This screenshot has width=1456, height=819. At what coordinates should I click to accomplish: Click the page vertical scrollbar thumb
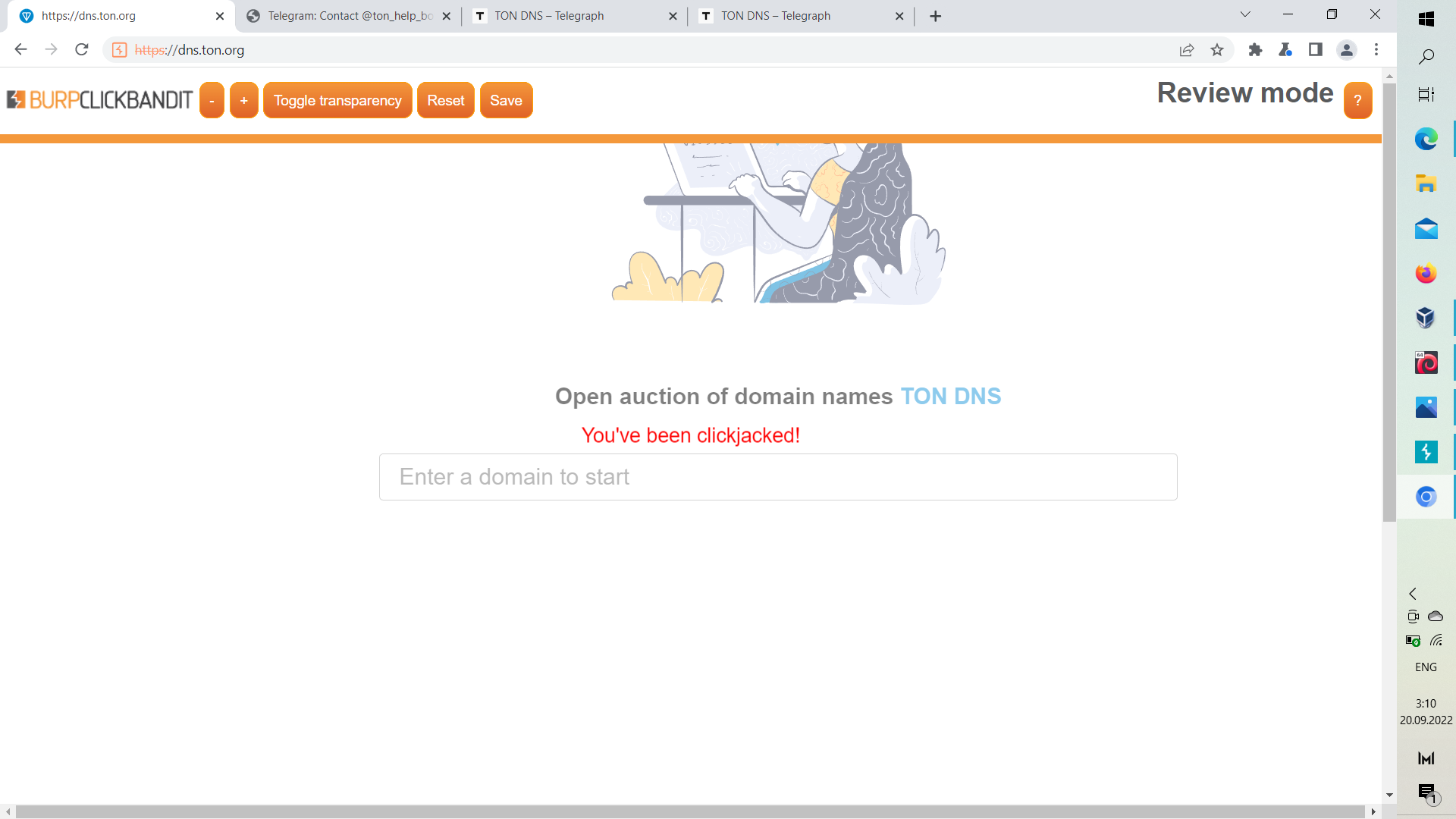point(1389,303)
